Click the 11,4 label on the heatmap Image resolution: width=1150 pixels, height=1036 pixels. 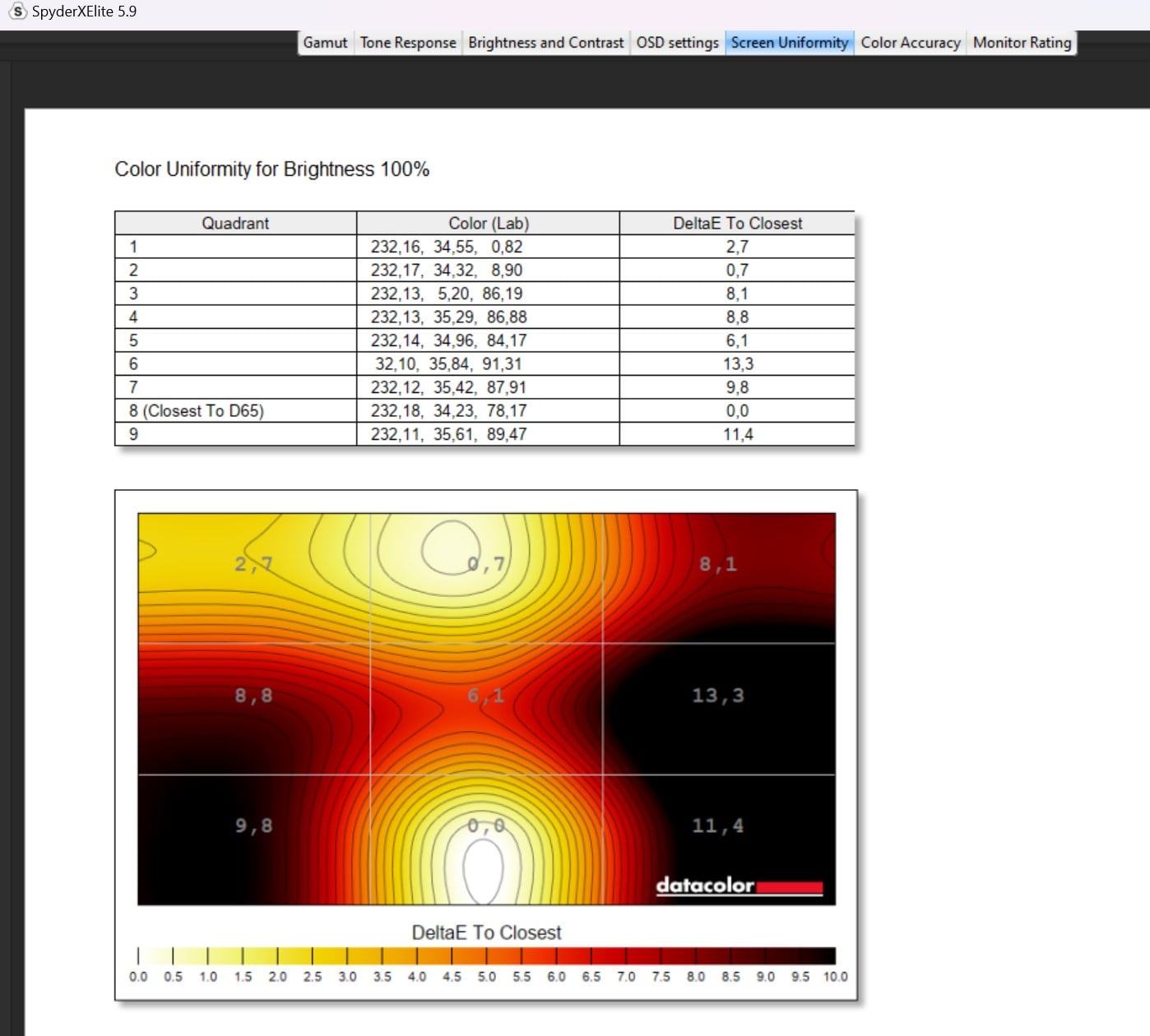coord(718,826)
